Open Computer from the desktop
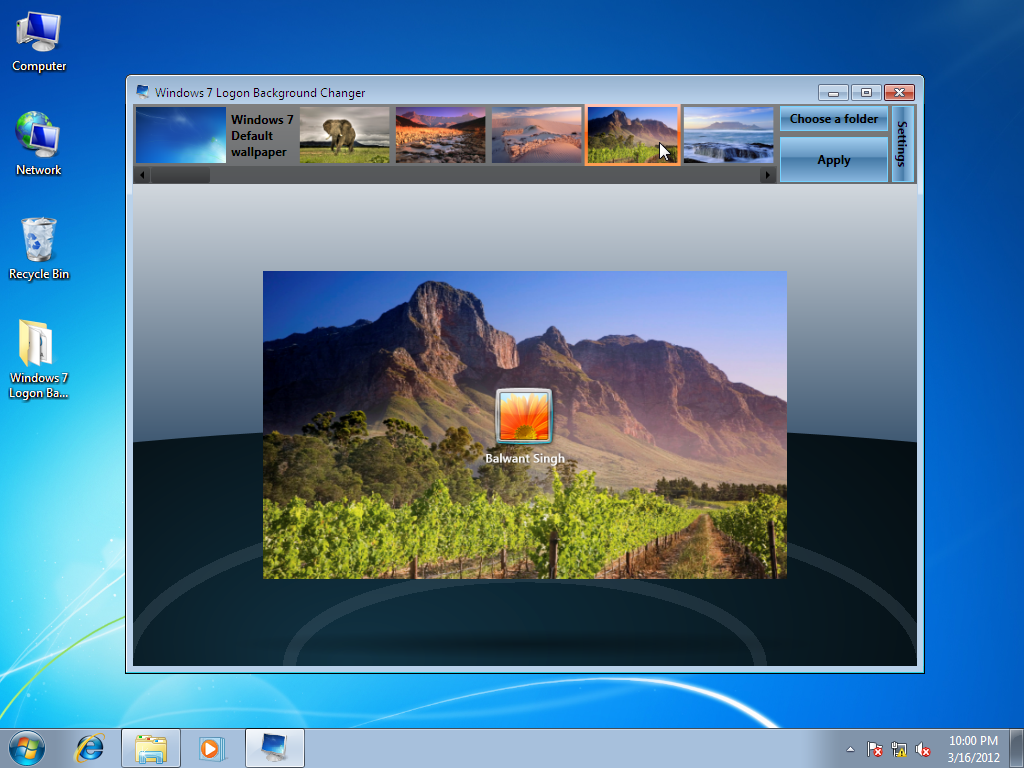The width and height of the screenshot is (1024, 768). 38,38
